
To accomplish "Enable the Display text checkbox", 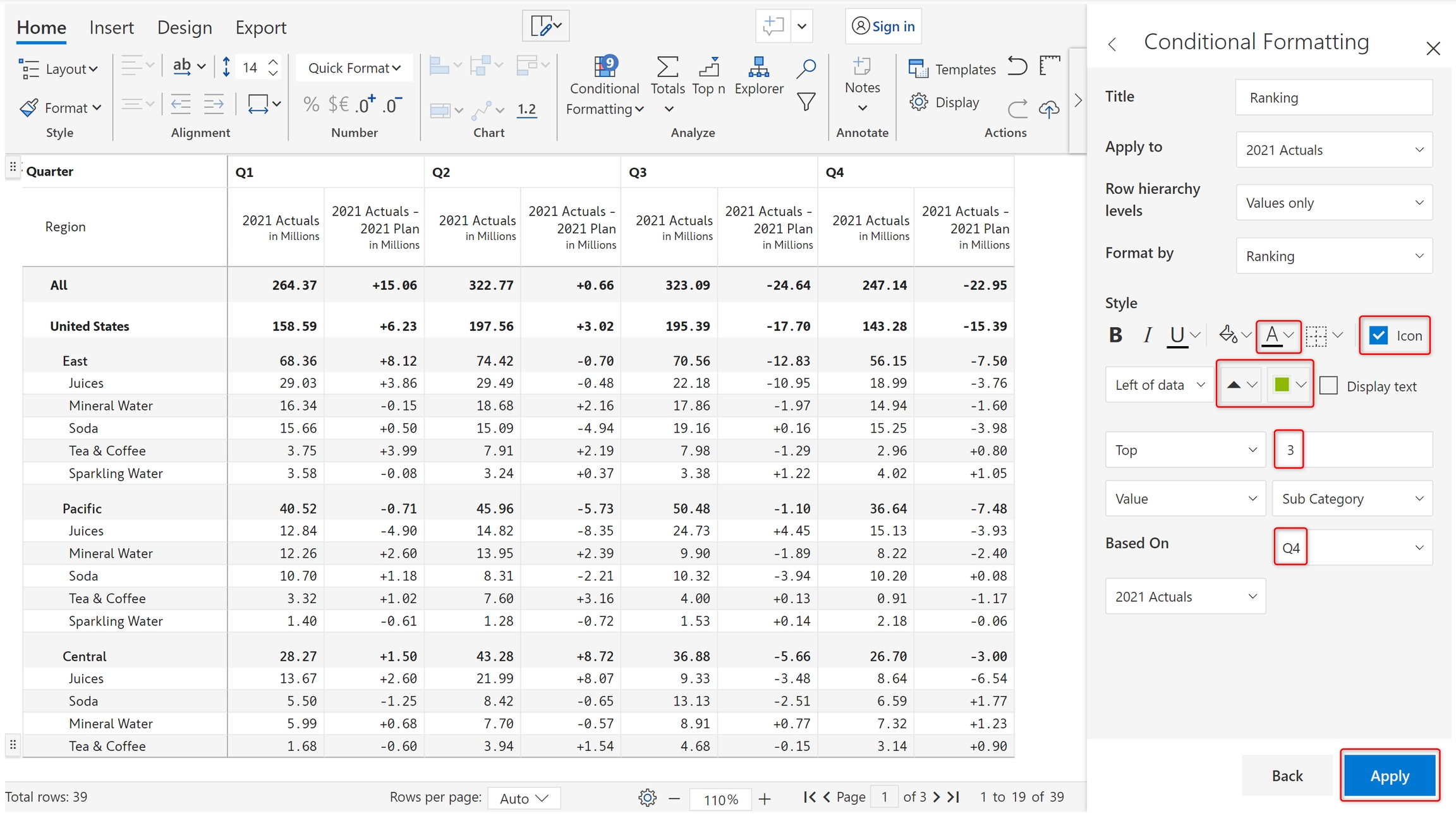I will [x=1328, y=386].
